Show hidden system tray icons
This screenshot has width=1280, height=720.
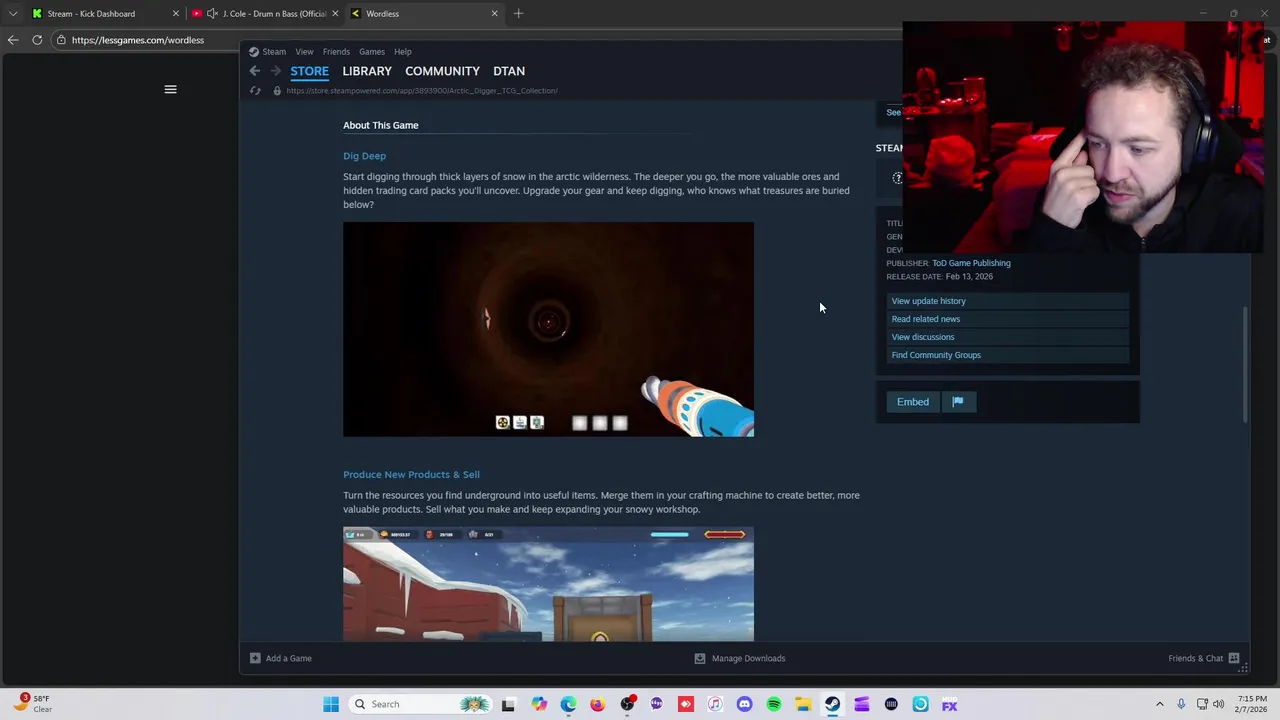[x=1160, y=704]
